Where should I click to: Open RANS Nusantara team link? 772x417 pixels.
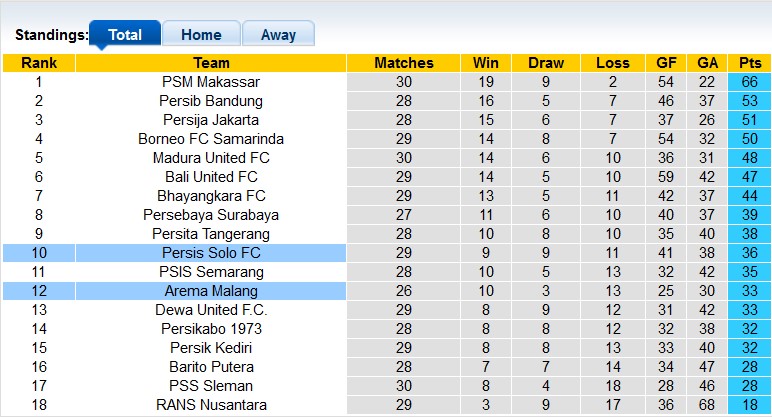click(x=211, y=405)
